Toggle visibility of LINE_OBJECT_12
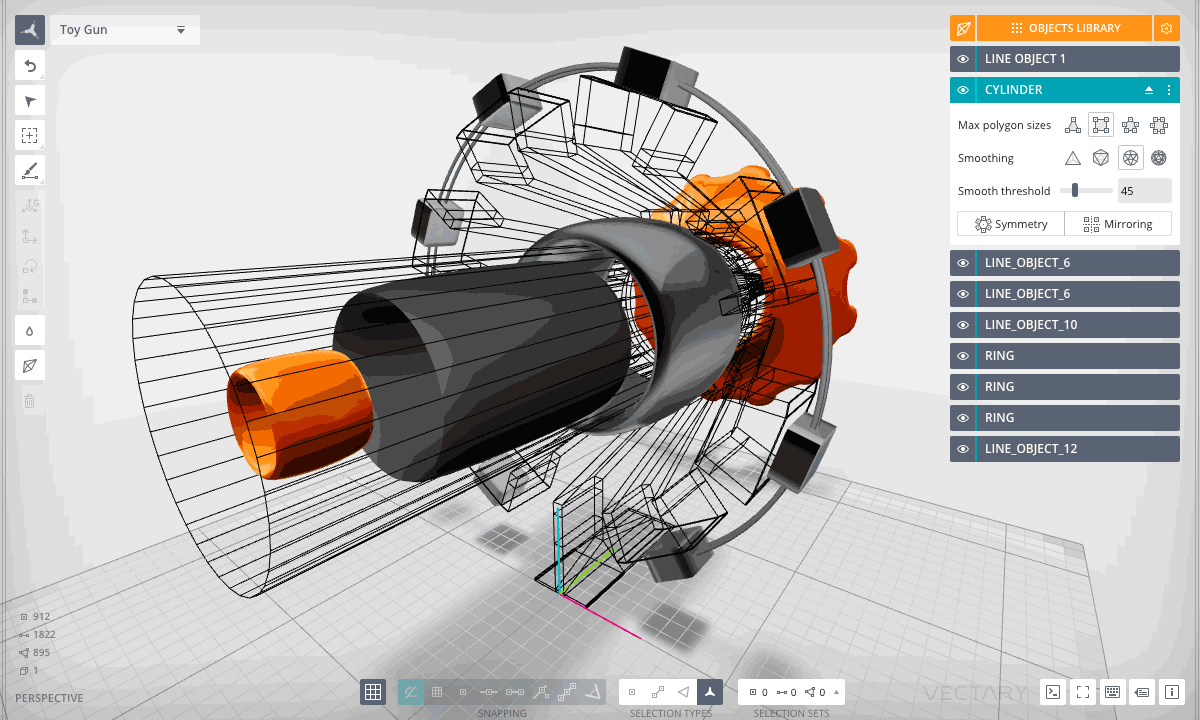The image size is (1200, 720). tap(962, 448)
